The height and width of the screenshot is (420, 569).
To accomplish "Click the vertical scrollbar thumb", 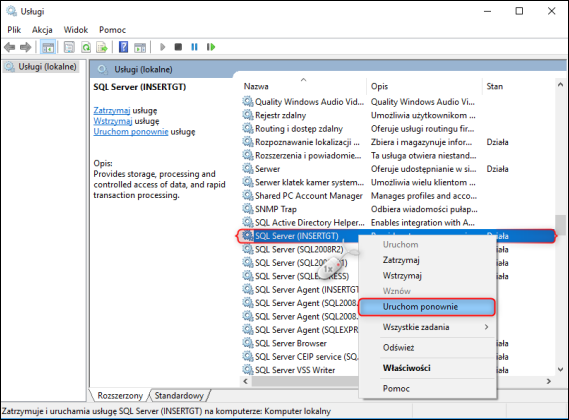I will [560, 225].
